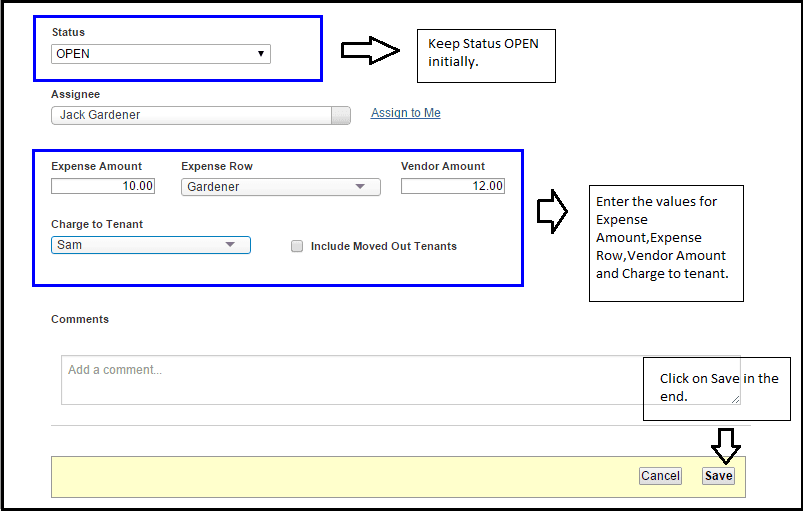The height and width of the screenshot is (511, 803).
Task: Click the right arrow beside expense section
Action: pos(552,211)
